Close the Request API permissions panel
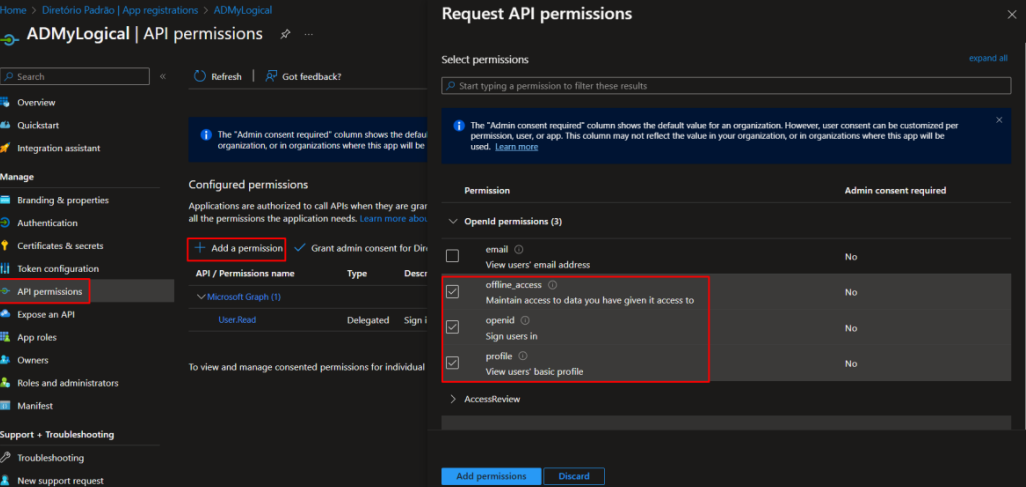The image size is (1026, 487). (x=1012, y=14)
